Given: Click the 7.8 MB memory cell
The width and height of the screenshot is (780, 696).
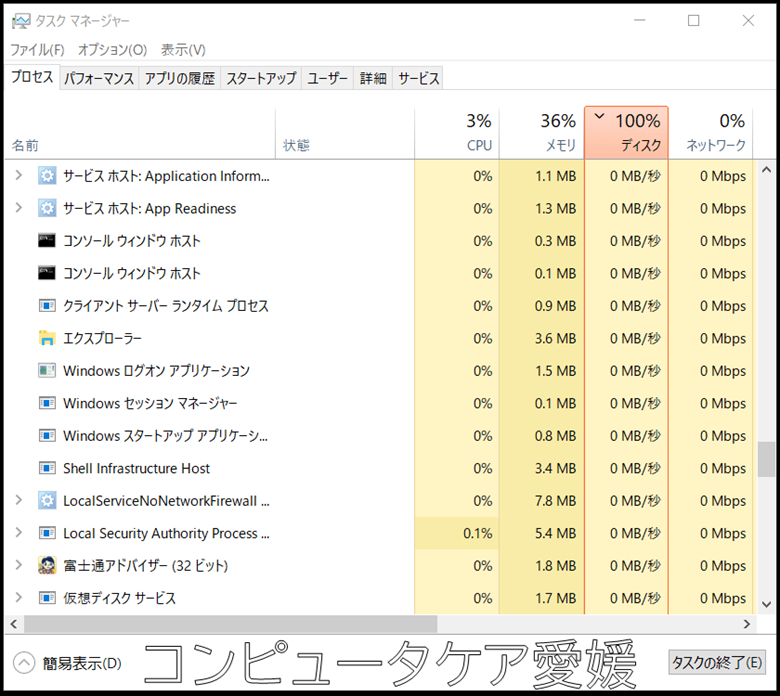Looking at the screenshot, I should 542,500.
